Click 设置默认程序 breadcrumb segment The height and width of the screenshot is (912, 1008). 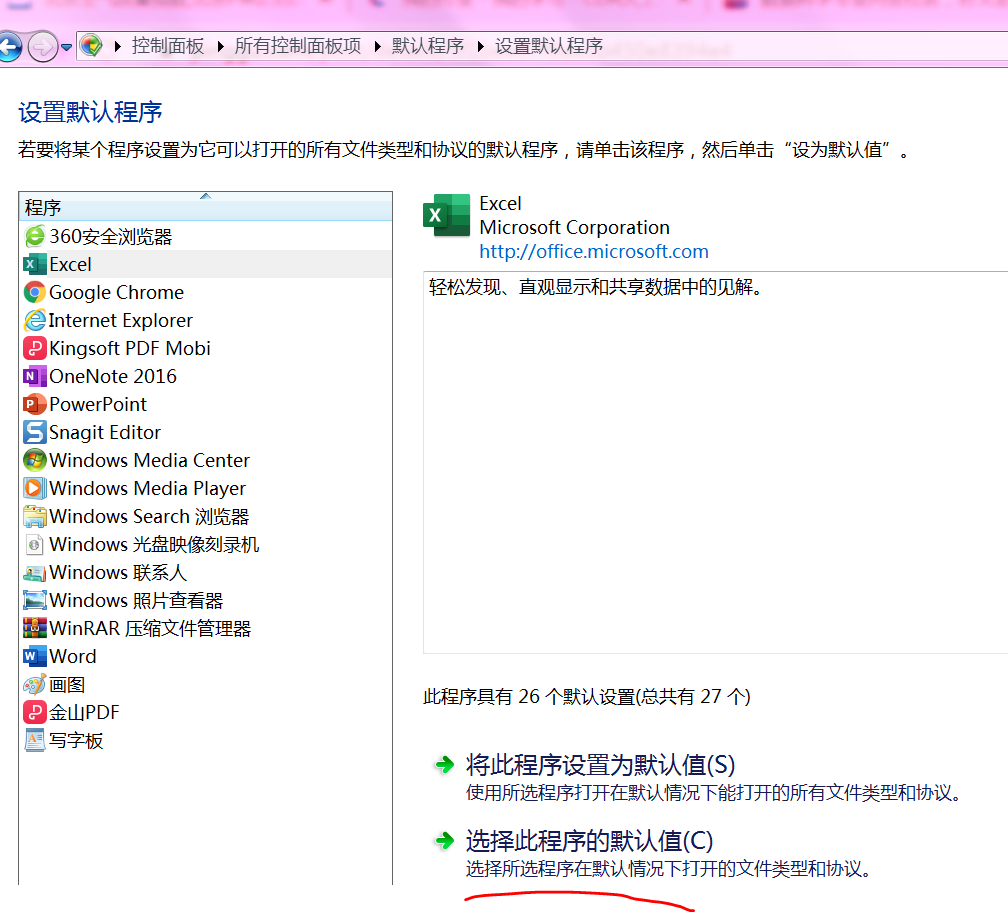tap(549, 46)
